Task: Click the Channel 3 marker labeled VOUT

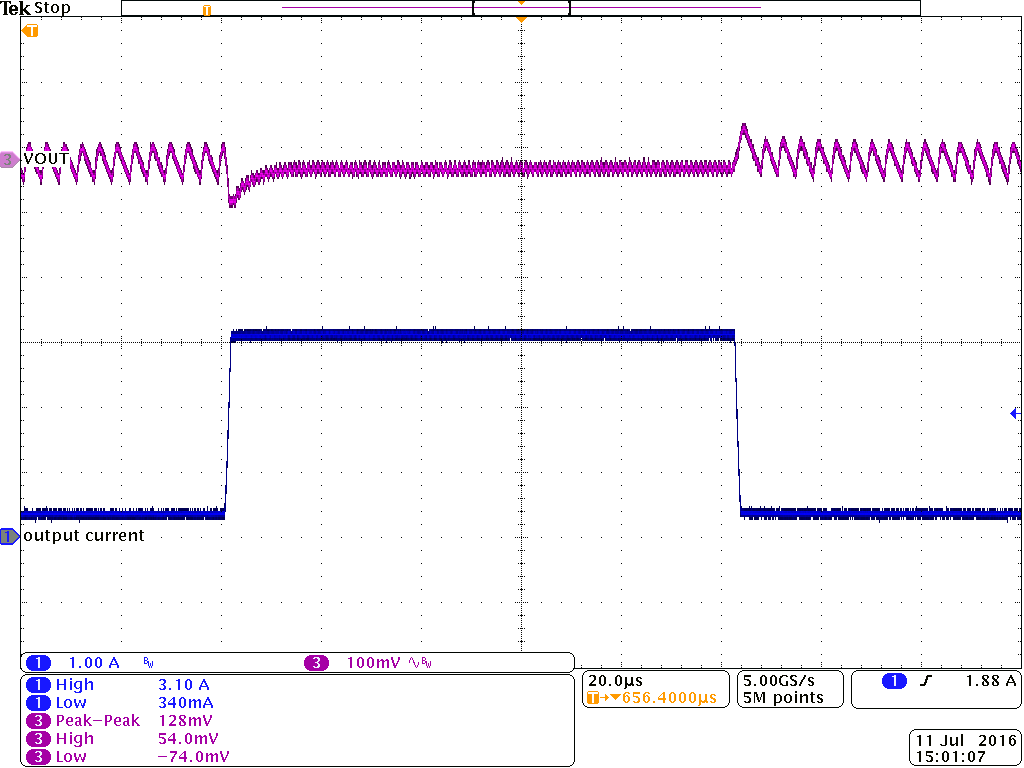Action: (8, 158)
